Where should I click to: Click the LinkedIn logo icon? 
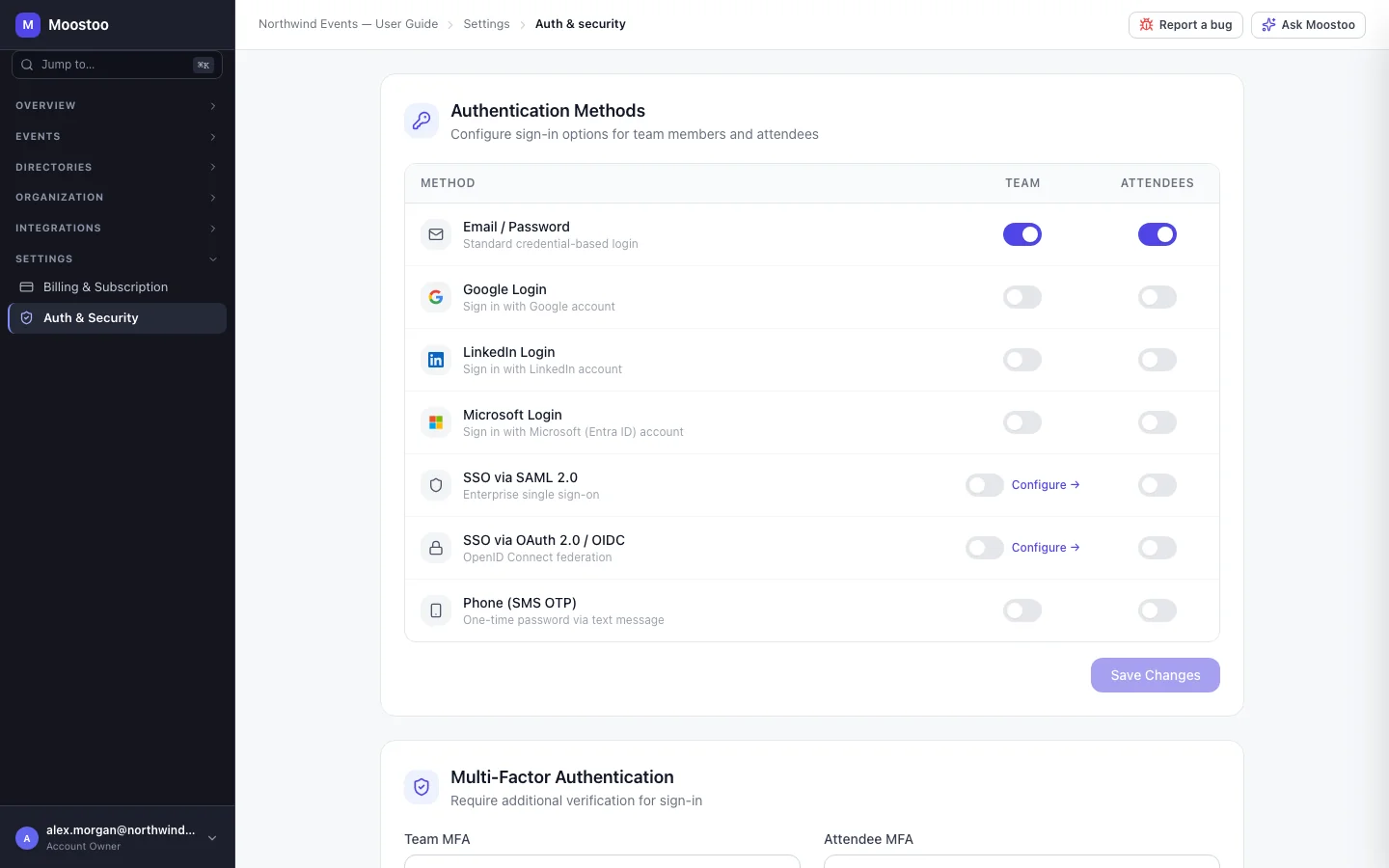click(x=436, y=360)
